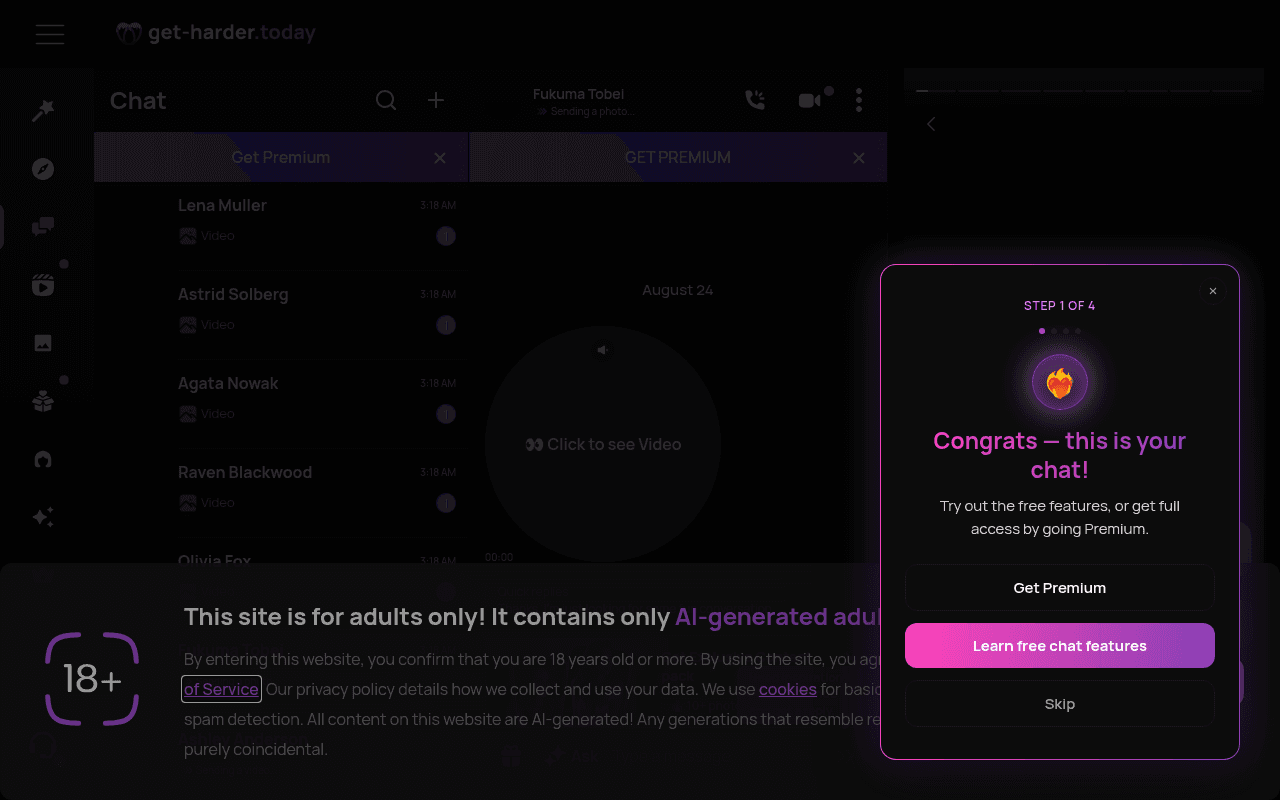Click Astrid Solberg unread badge
1280x800 pixels.
446,325
